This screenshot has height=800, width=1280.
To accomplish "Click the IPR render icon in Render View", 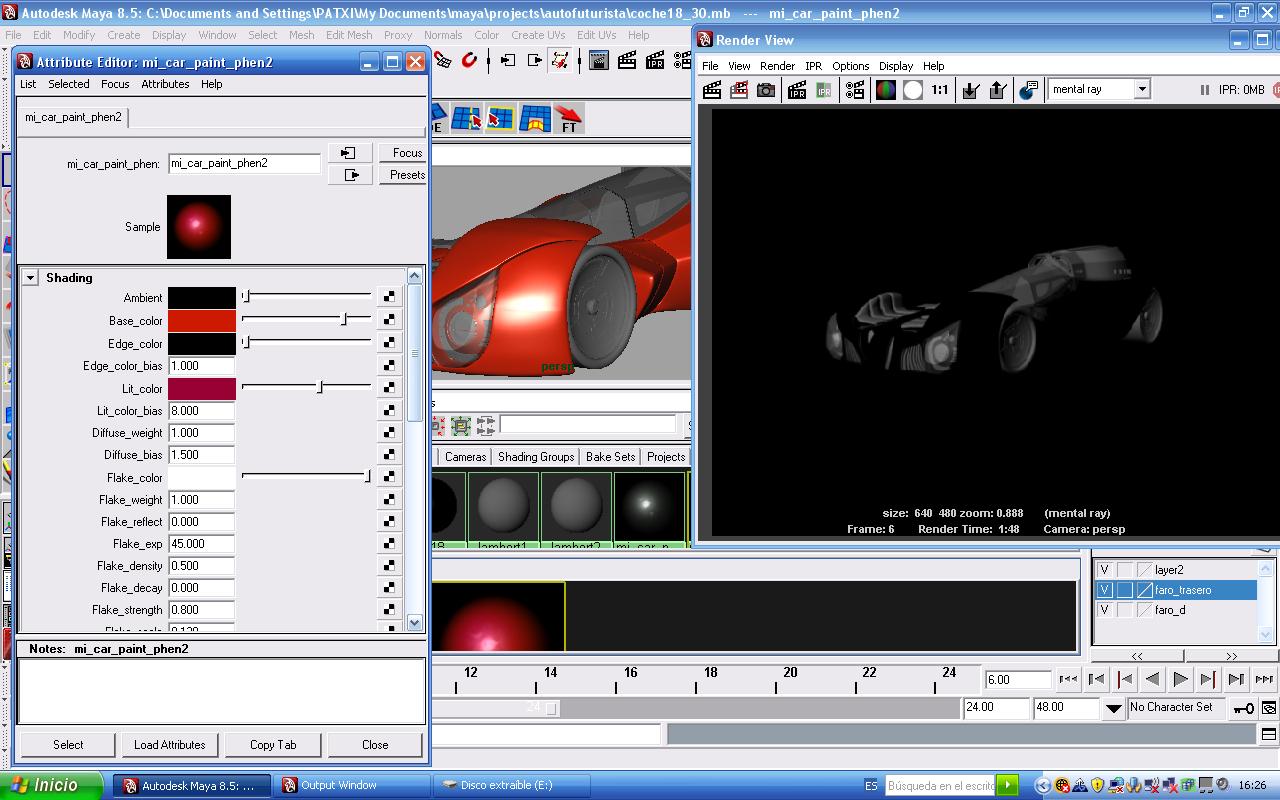I will point(797,90).
